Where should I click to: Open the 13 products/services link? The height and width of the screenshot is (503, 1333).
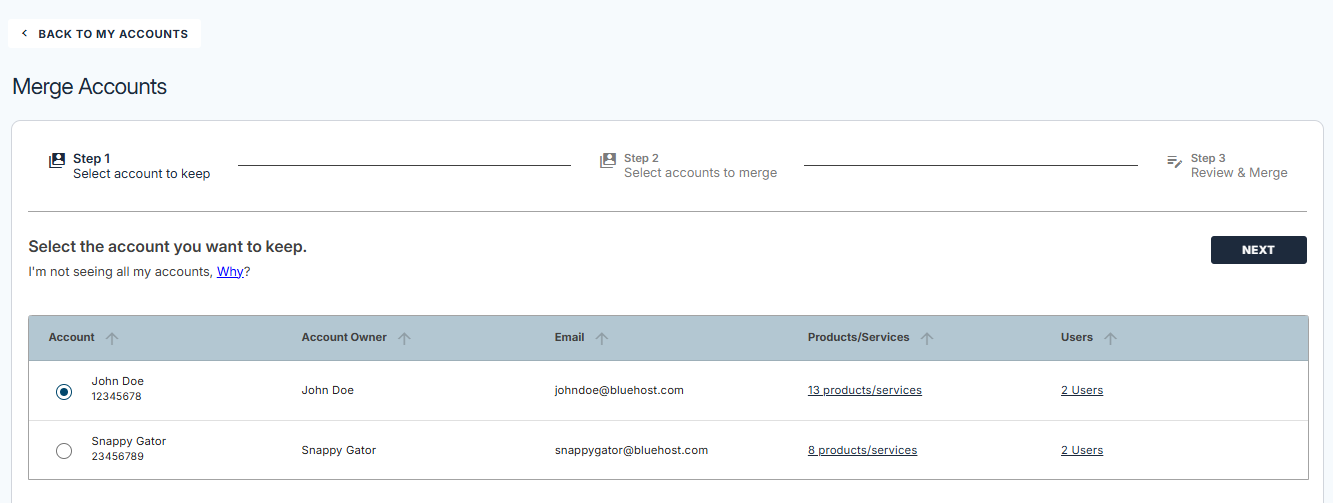(x=865, y=390)
